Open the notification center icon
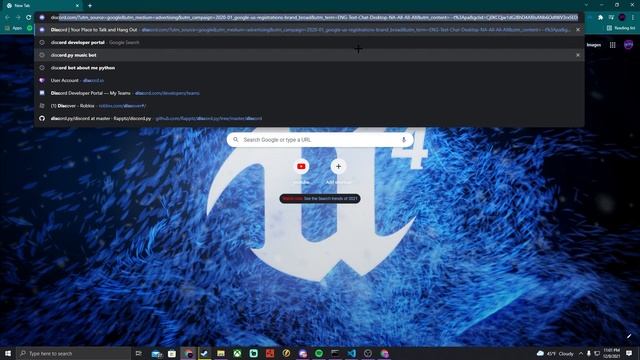640x360 pixels. [x=629, y=353]
